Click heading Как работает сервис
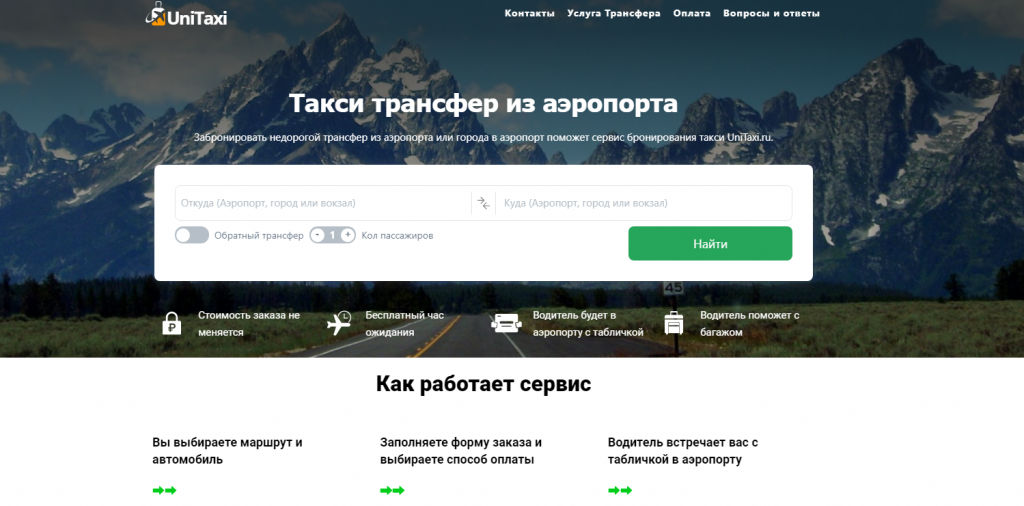 (483, 384)
